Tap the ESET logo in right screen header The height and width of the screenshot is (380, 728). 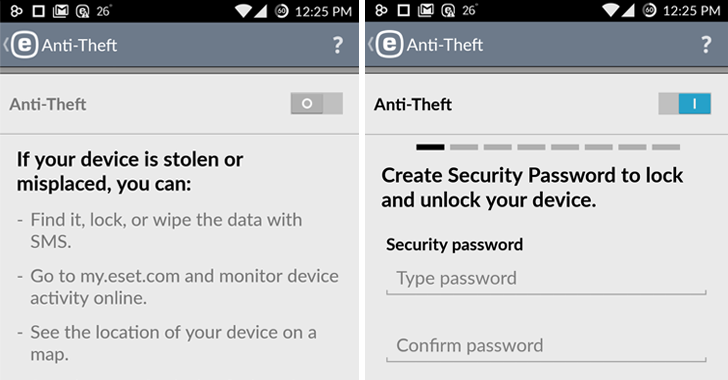click(389, 45)
